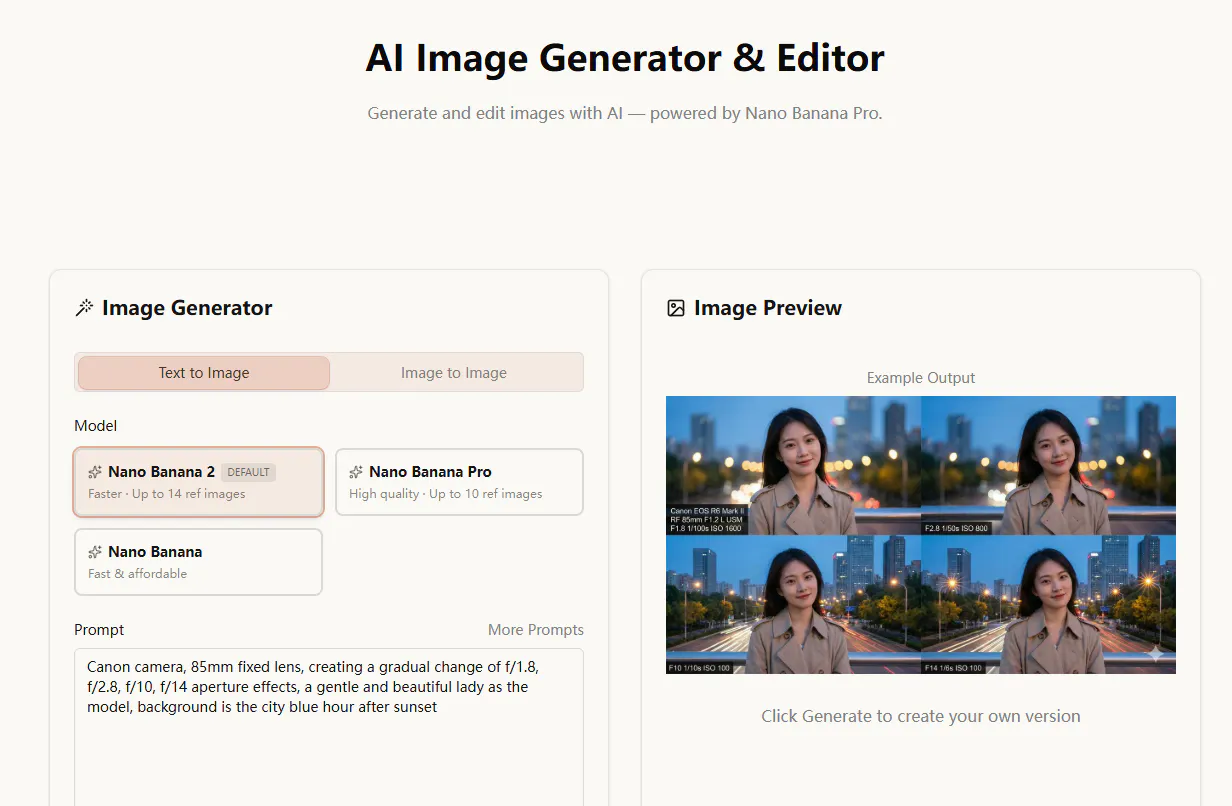Click the 'Model' label
1232x806 pixels.
pos(96,426)
